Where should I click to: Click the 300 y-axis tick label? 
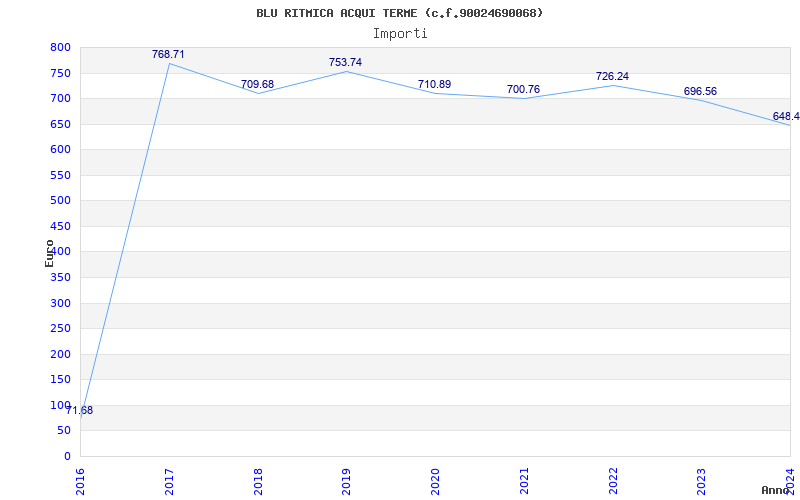60,304
